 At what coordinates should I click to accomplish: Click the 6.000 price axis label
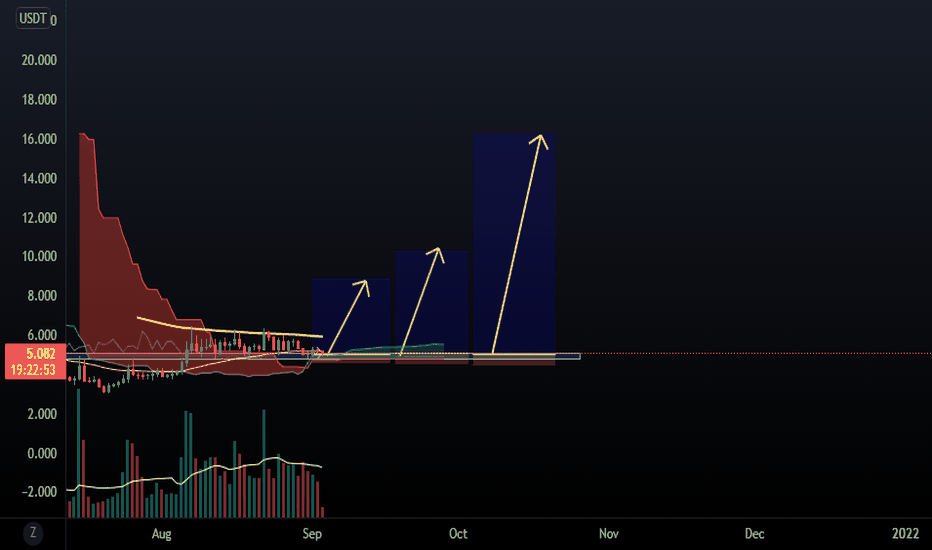point(42,335)
